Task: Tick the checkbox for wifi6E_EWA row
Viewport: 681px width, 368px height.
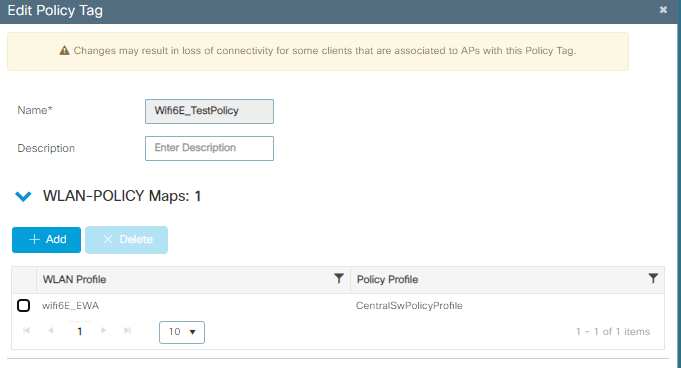Action: [x=23, y=305]
